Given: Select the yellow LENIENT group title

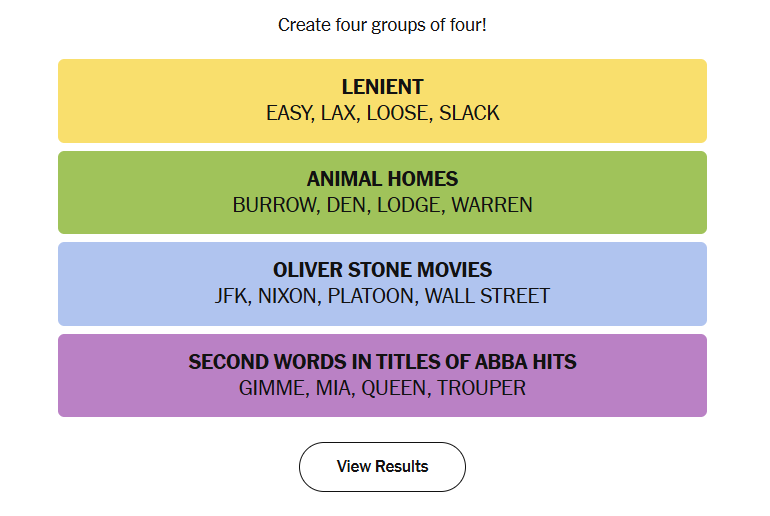Looking at the screenshot, I should [382, 87].
